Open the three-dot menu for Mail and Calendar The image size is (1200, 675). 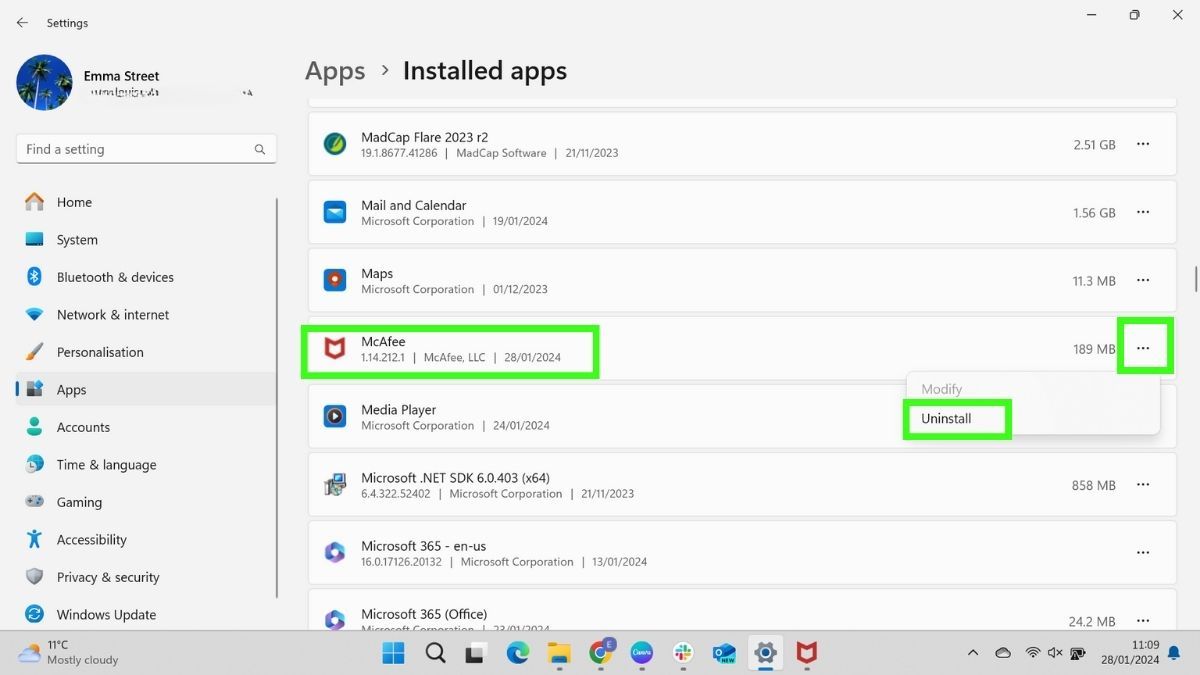point(1143,212)
